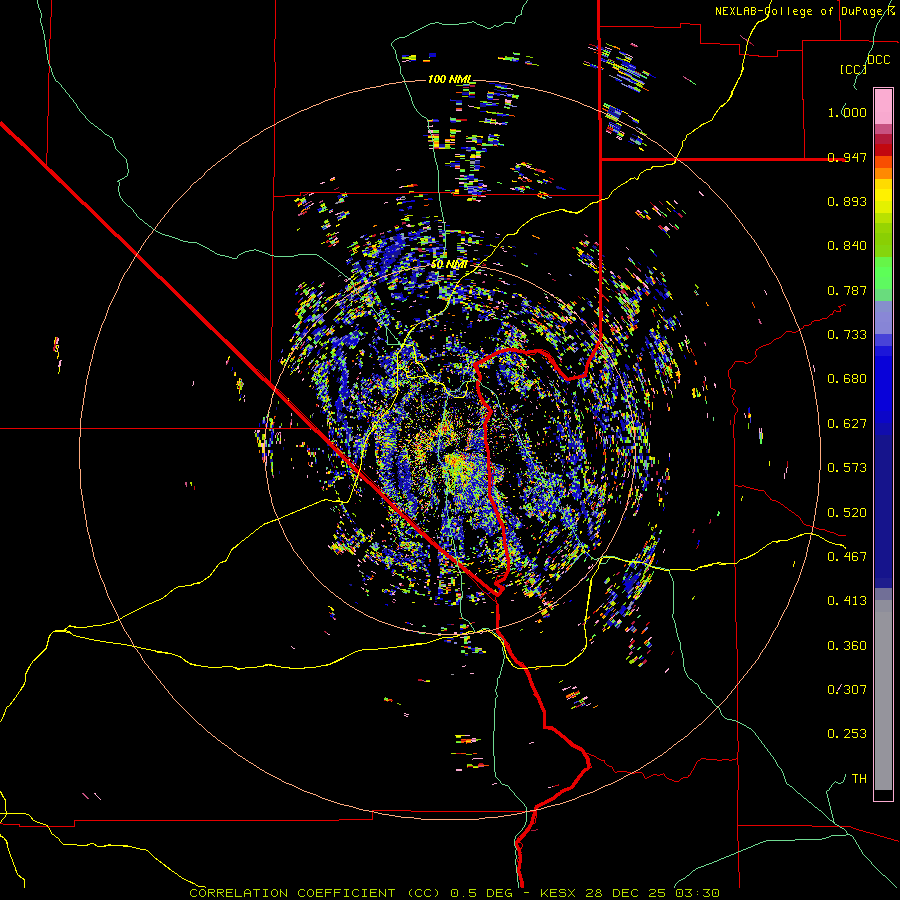Pick the gray band on the color bar
The width and height of the screenshot is (900, 900).
tap(883, 695)
